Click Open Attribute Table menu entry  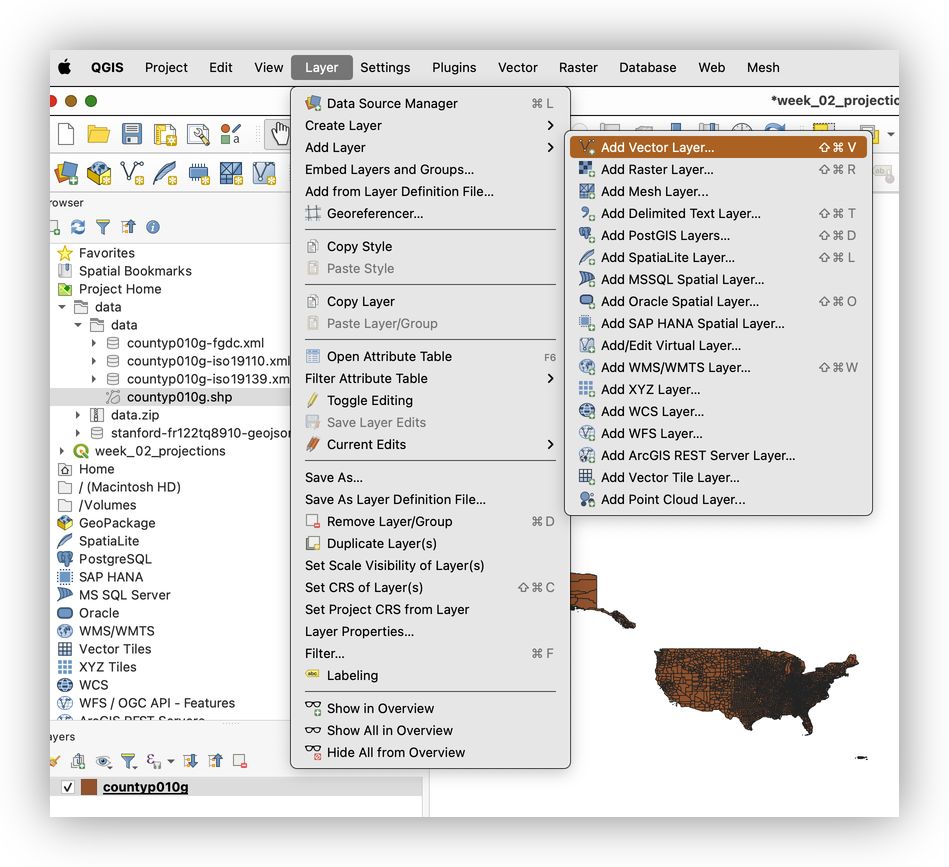[389, 356]
